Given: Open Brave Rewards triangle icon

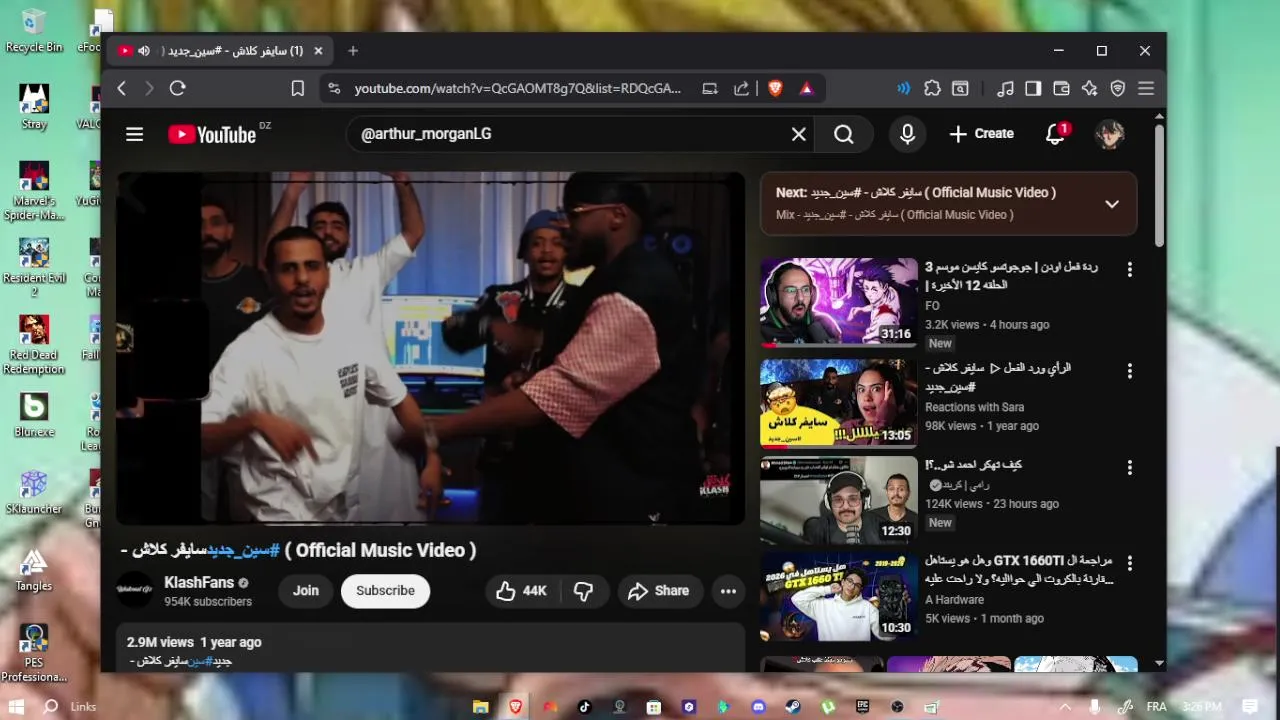Looking at the screenshot, I should [806, 88].
